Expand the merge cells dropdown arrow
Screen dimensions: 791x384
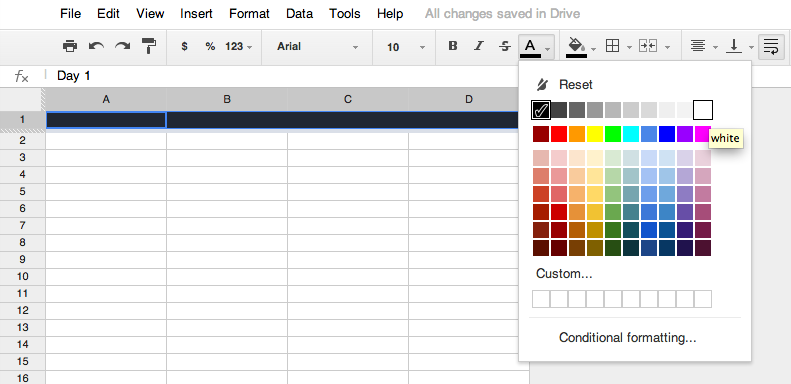click(x=667, y=47)
